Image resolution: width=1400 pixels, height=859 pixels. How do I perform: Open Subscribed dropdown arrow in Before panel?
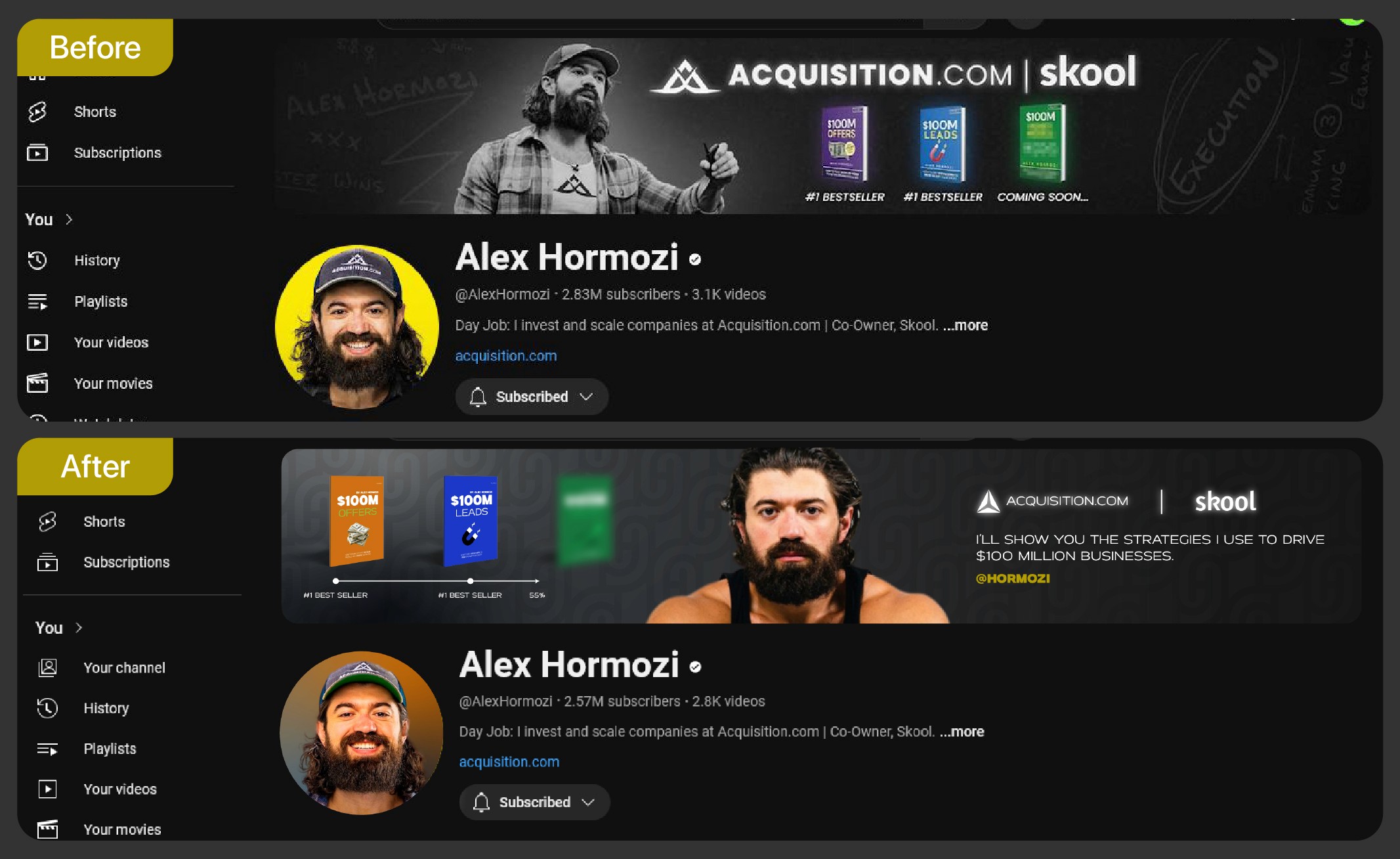click(586, 397)
